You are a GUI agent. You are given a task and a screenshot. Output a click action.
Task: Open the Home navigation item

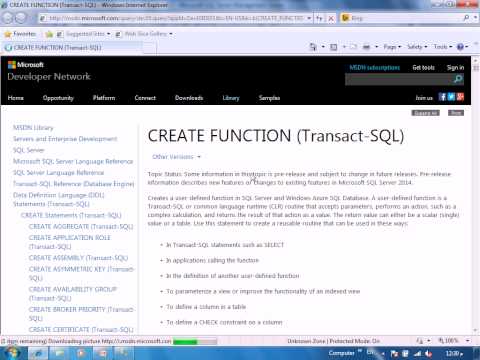(16, 98)
